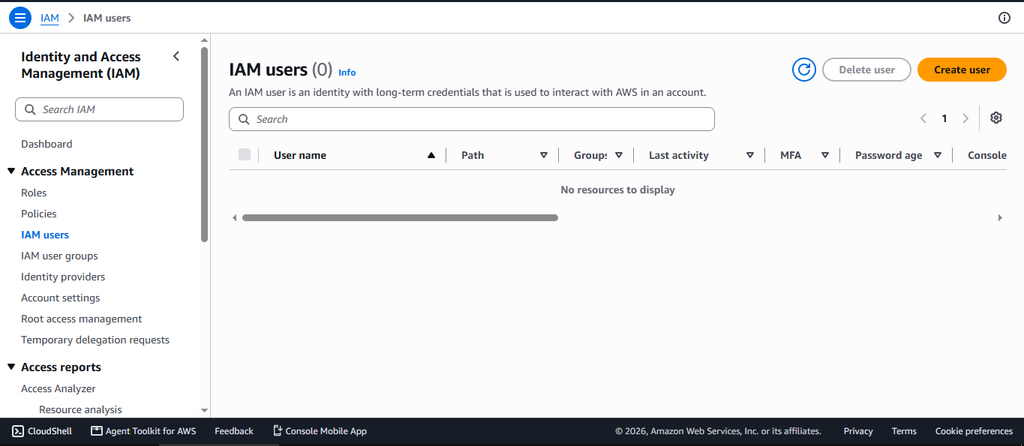Click the horizontal table scrollbar
1024x446 pixels.
(400, 217)
